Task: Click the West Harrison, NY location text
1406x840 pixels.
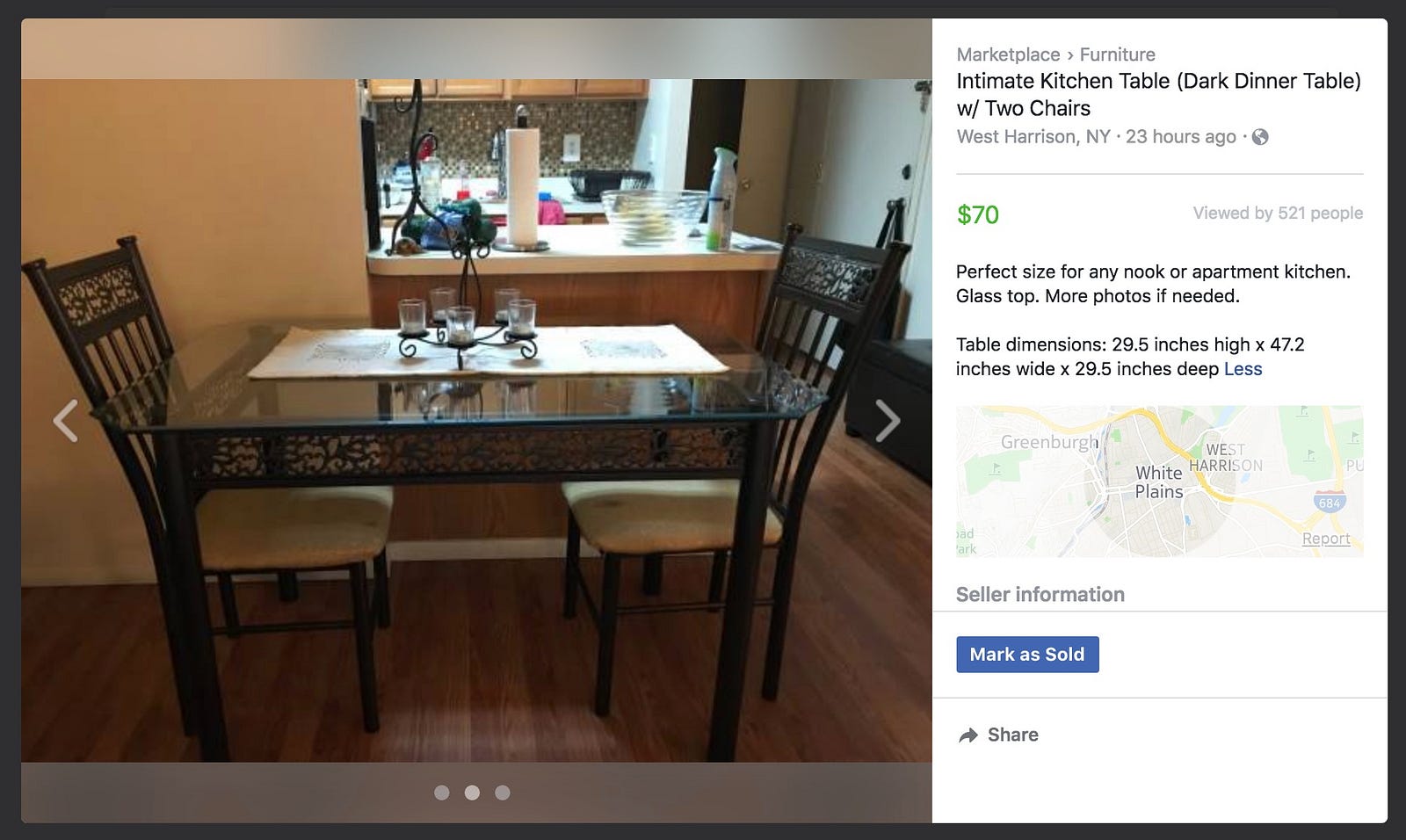Action: click(1033, 137)
